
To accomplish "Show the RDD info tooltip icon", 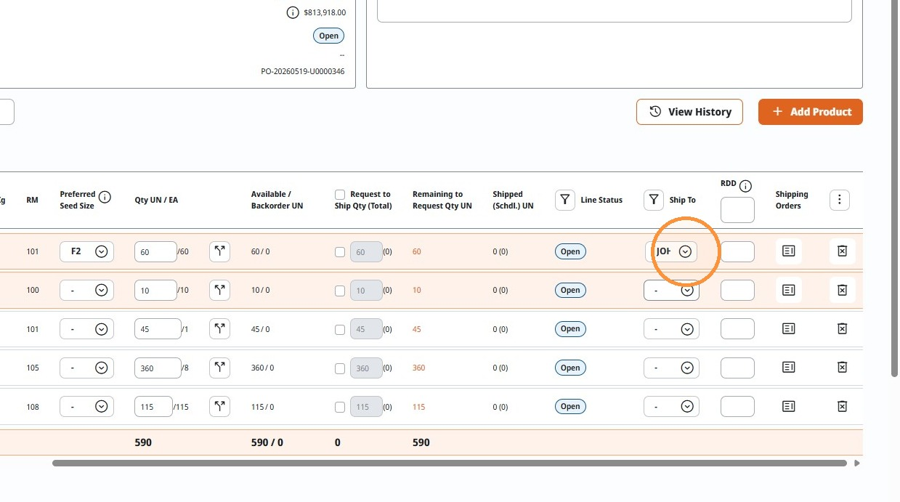I will (x=745, y=186).
